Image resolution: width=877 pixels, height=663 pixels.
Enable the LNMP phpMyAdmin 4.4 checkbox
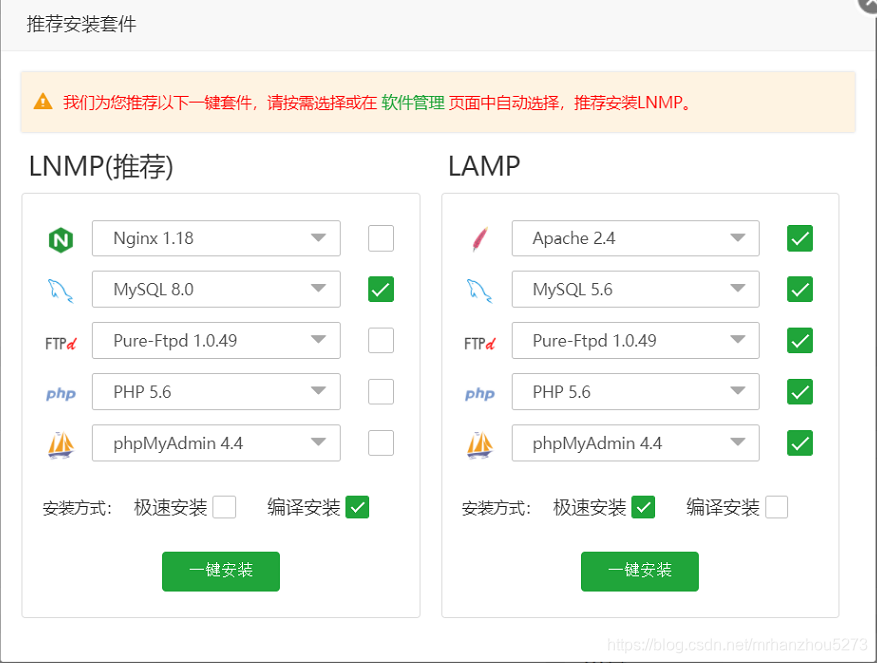point(381,443)
